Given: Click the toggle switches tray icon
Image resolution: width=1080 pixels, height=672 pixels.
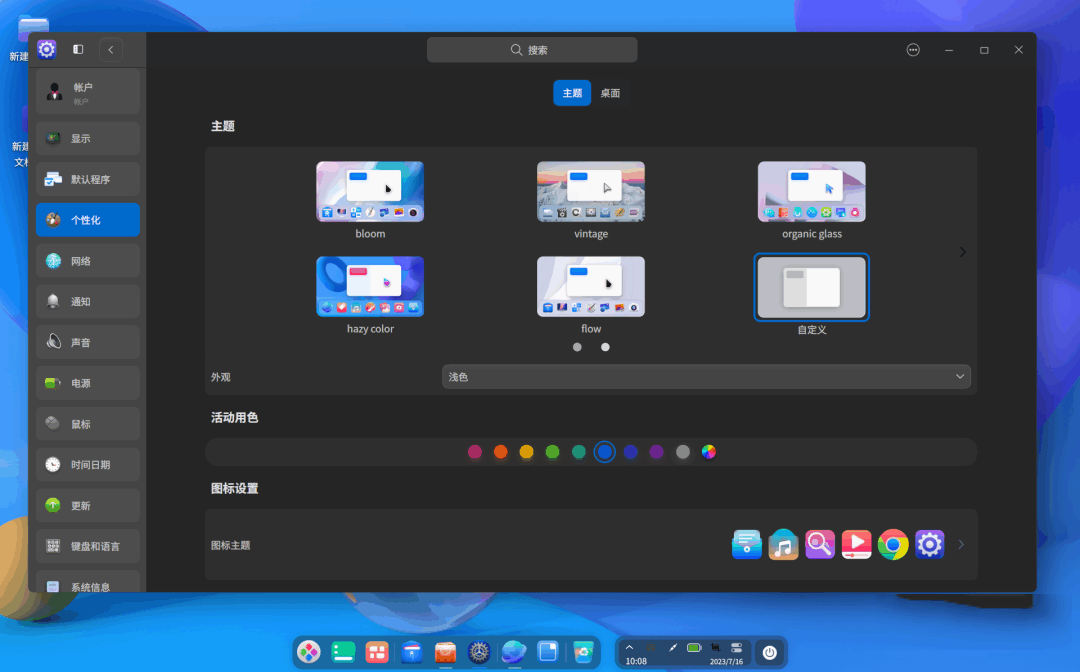Looking at the screenshot, I should pyautogui.click(x=736, y=647).
